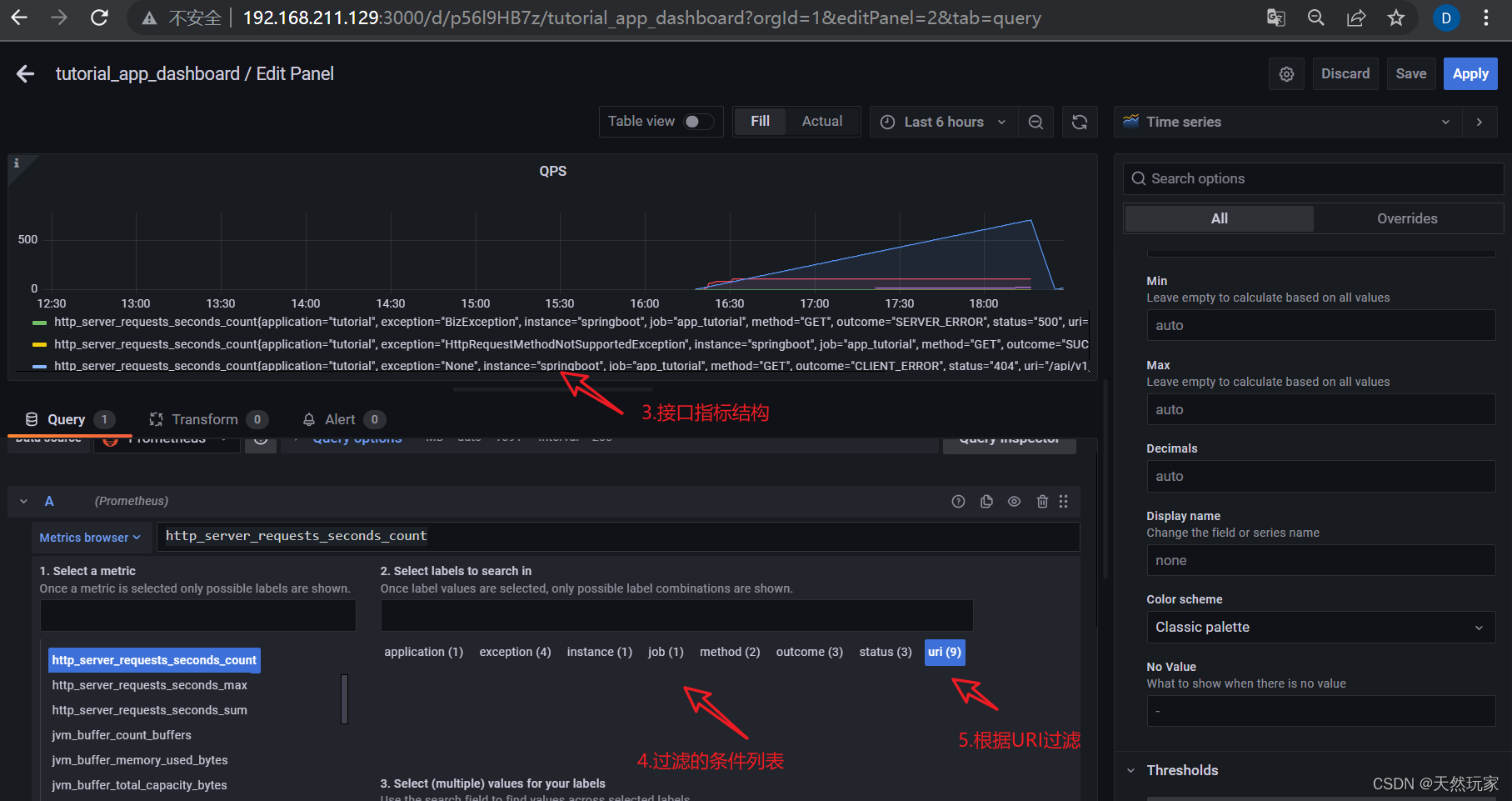Click Discard button

point(1345,74)
